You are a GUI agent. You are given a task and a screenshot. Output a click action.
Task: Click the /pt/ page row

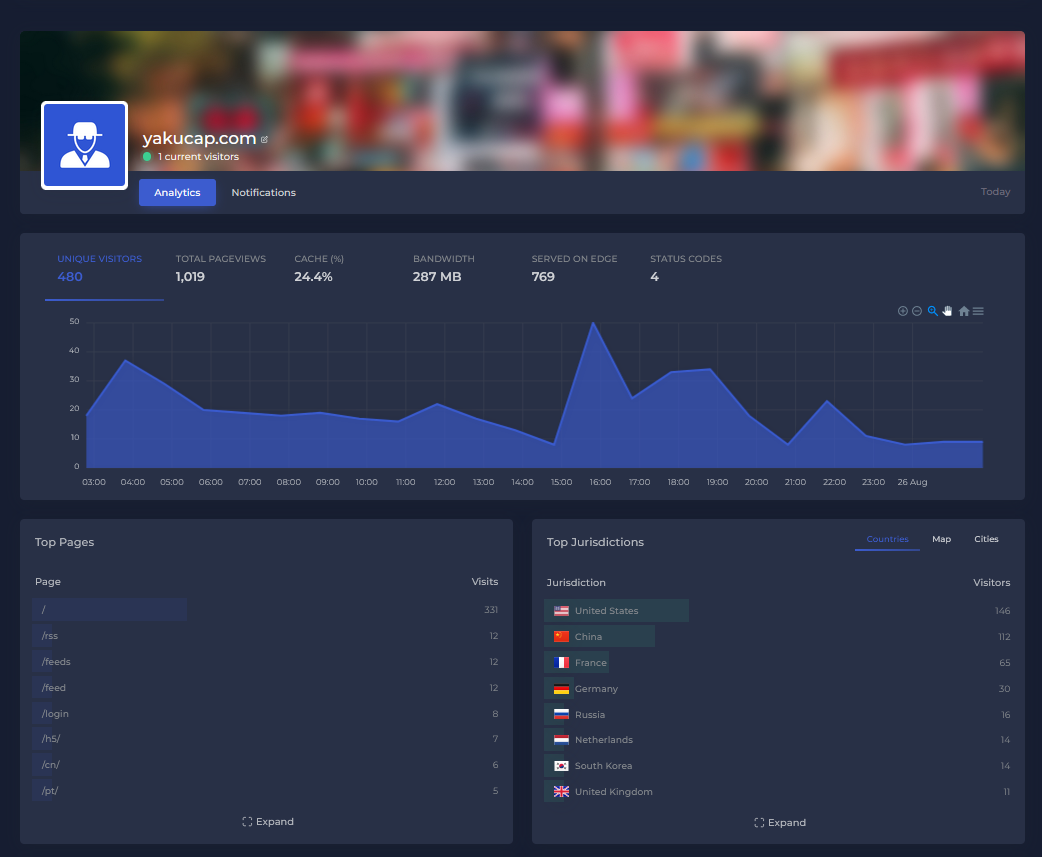click(x=266, y=791)
